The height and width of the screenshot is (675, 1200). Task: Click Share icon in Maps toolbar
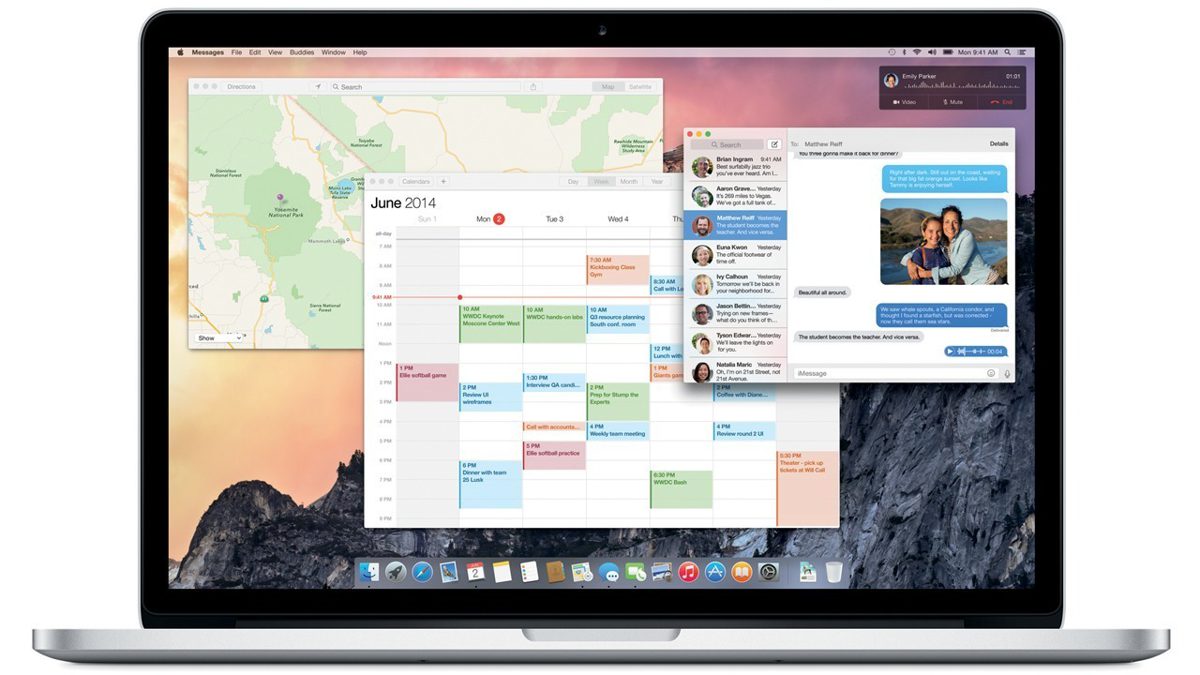[x=533, y=87]
